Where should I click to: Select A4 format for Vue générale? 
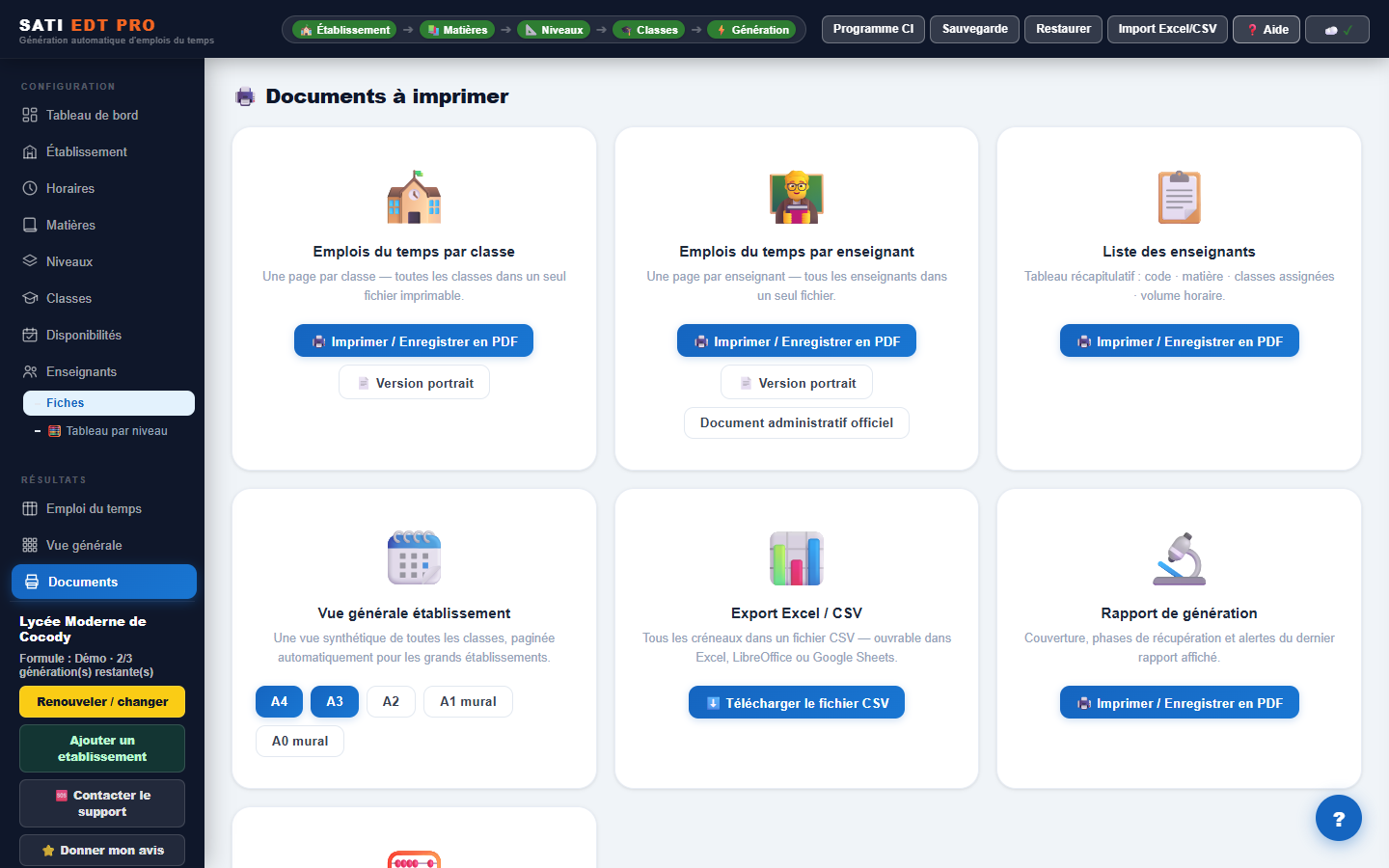click(x=279, y=701)
